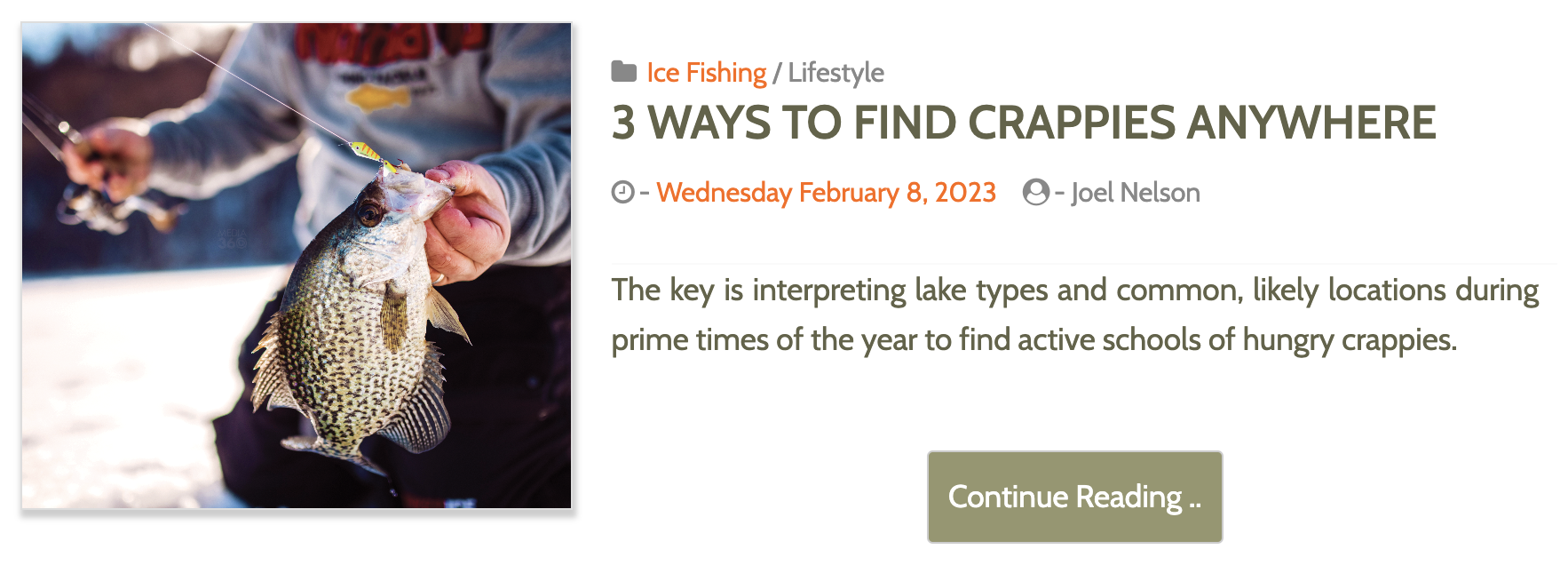The height and width of the screenshot is (581, 1568).
Task: Click the divider line above the excerpt
Action: pyautogui.click(x=1083, y=264)
